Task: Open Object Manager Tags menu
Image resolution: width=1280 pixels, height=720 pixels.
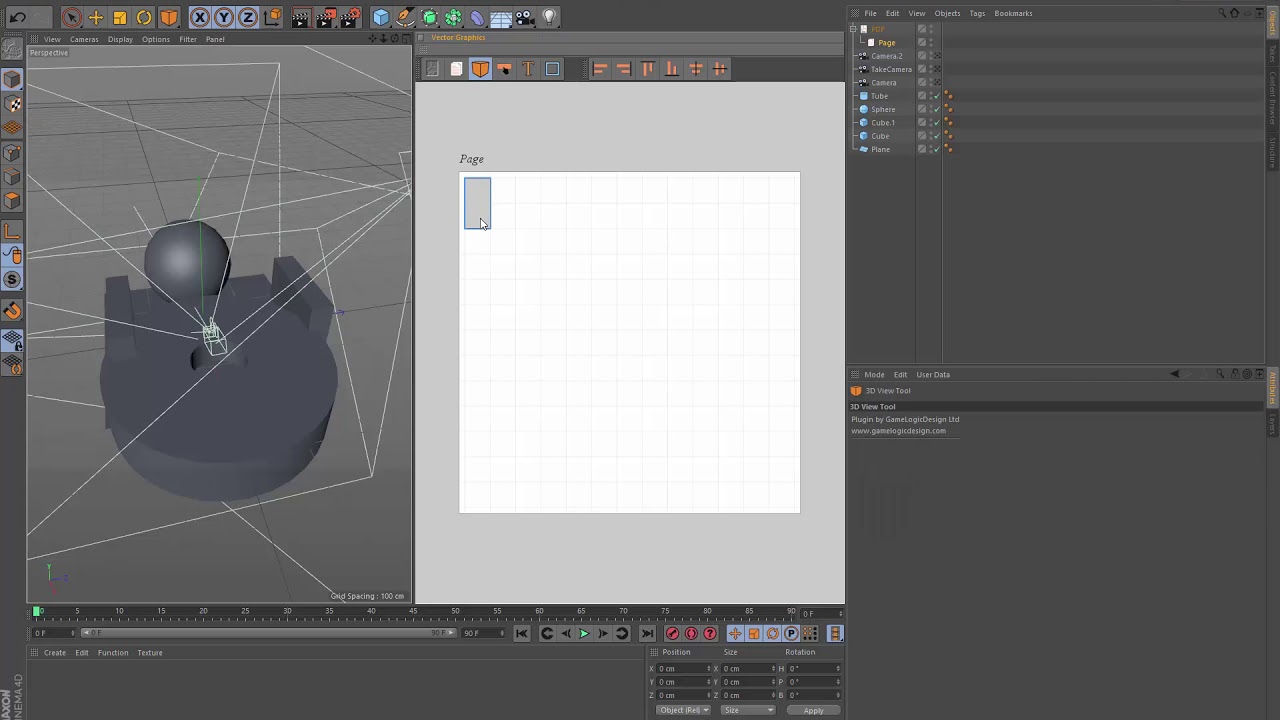Action: [977, 13]
